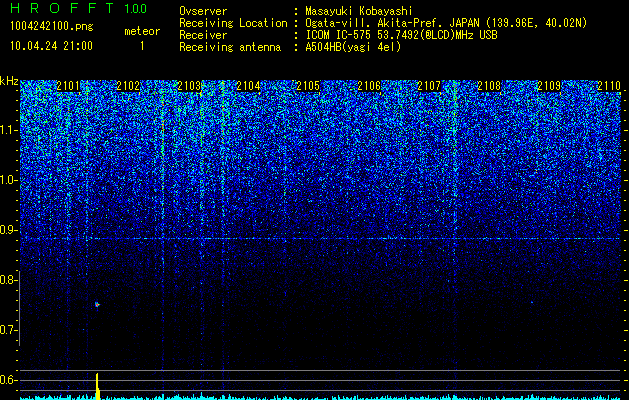The width and height of the screenshot is (629, 400).
Task: Click the 0.9 kHz axis label
Action: 8,230
